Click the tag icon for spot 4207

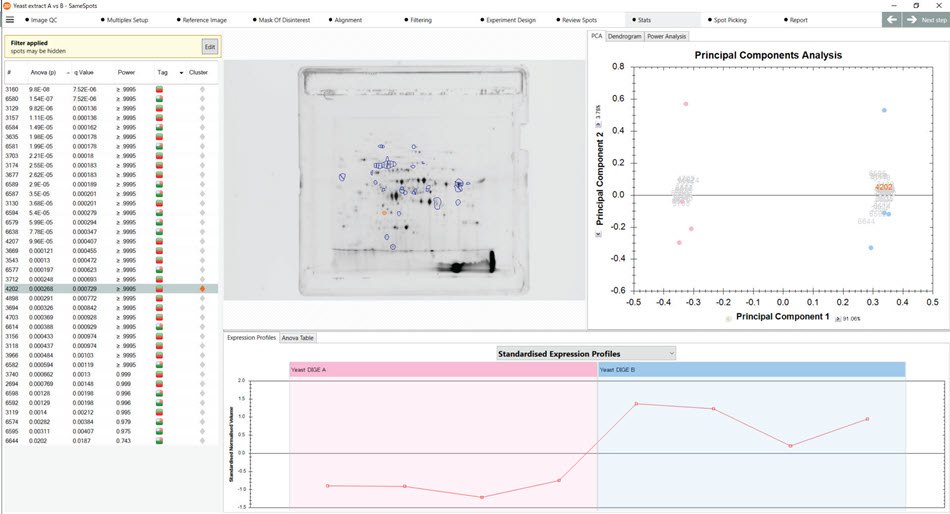click(159, 241)
